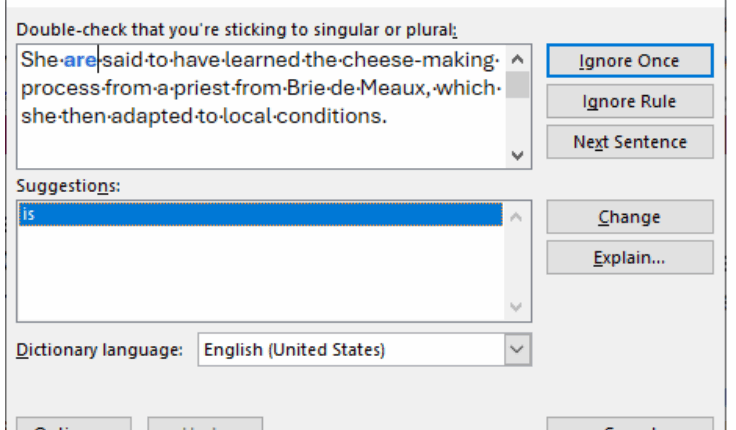Click the Ignore Once button
The height and width of the screenshot is (430, 736).
point(629,61)
